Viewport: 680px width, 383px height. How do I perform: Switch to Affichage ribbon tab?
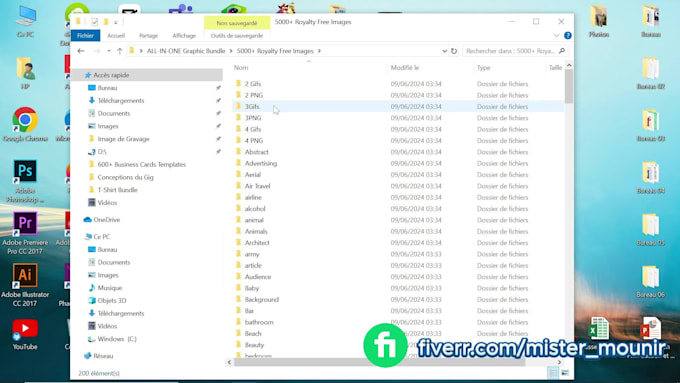click(184, 36)
